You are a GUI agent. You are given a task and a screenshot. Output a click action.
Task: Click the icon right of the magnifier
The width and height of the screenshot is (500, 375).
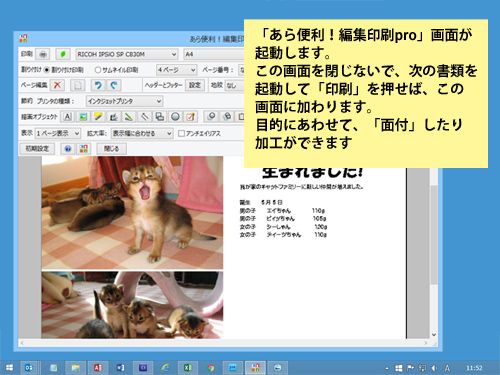(x=227, y=117)
